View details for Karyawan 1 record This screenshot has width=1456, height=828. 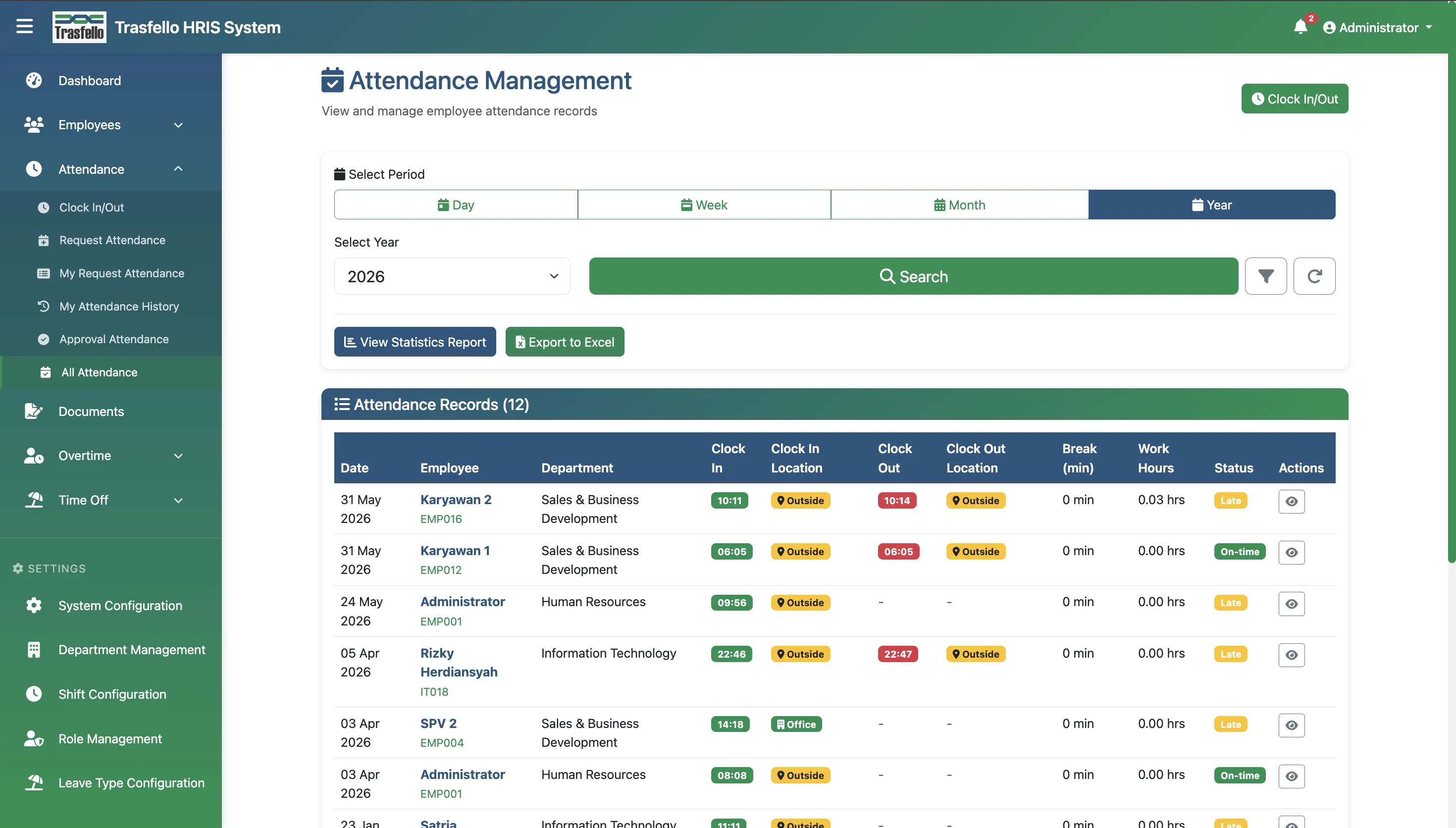point(1292,553)
